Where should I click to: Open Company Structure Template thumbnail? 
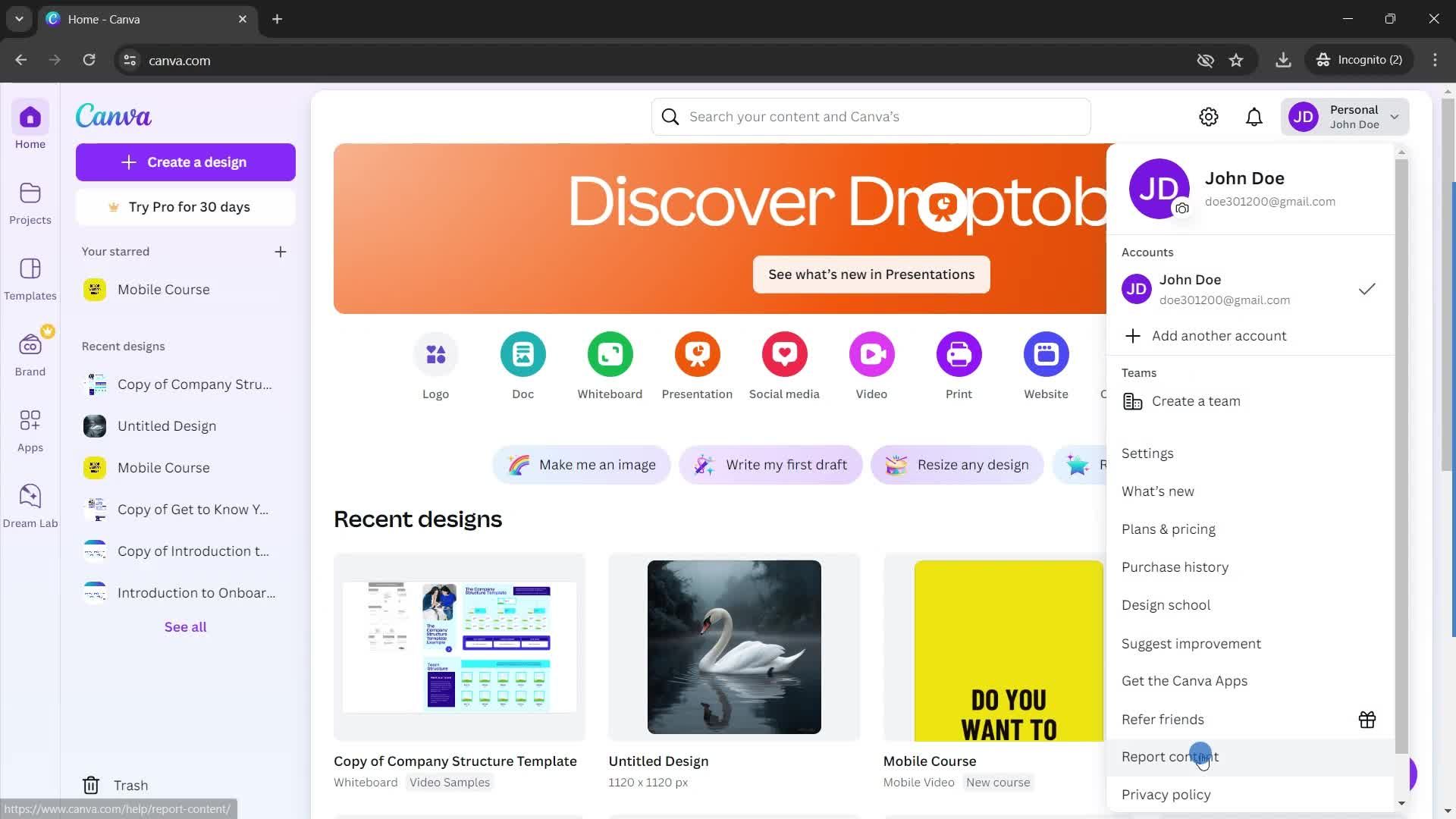[460, 647]
